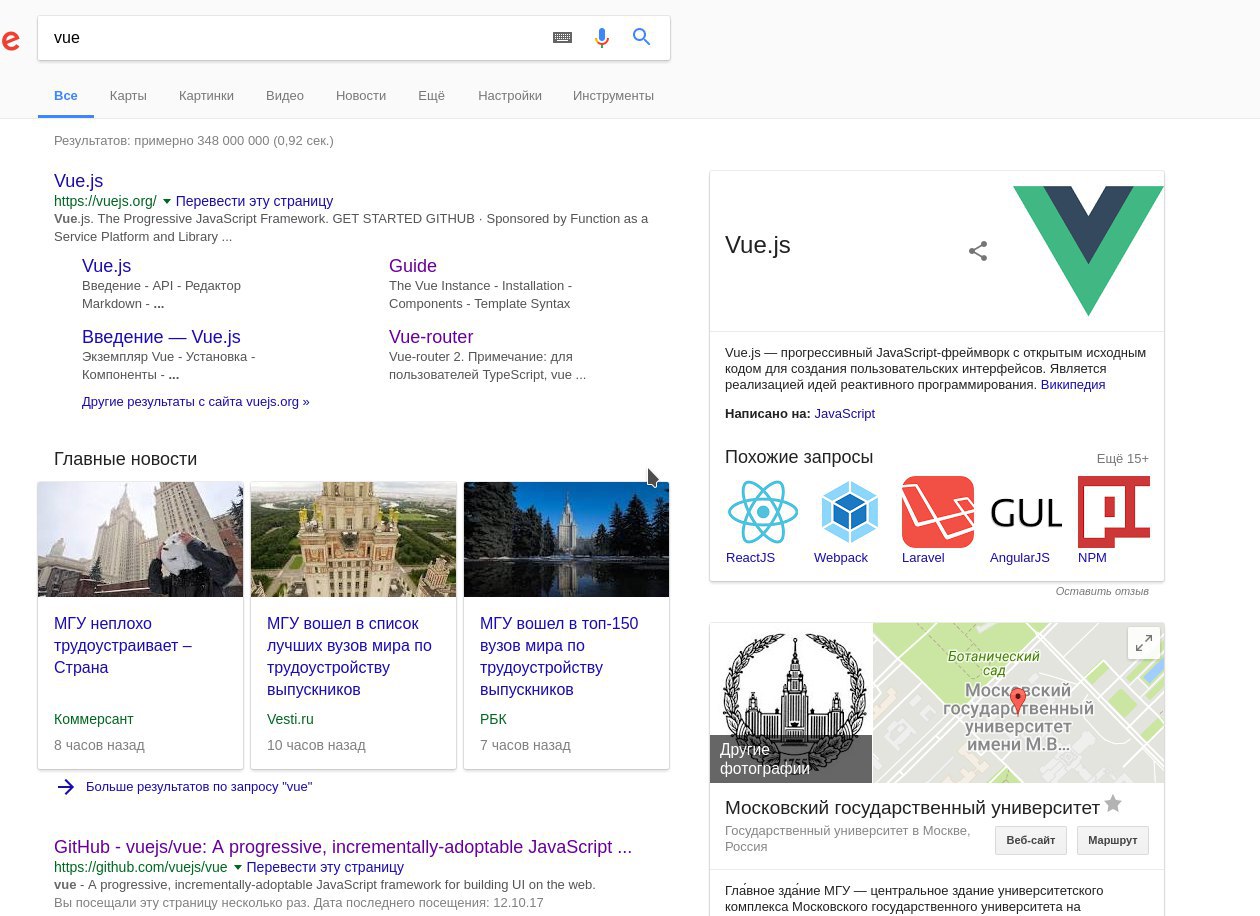Open МГУ вошел в список лучших вузов headline

click(349, 656)
